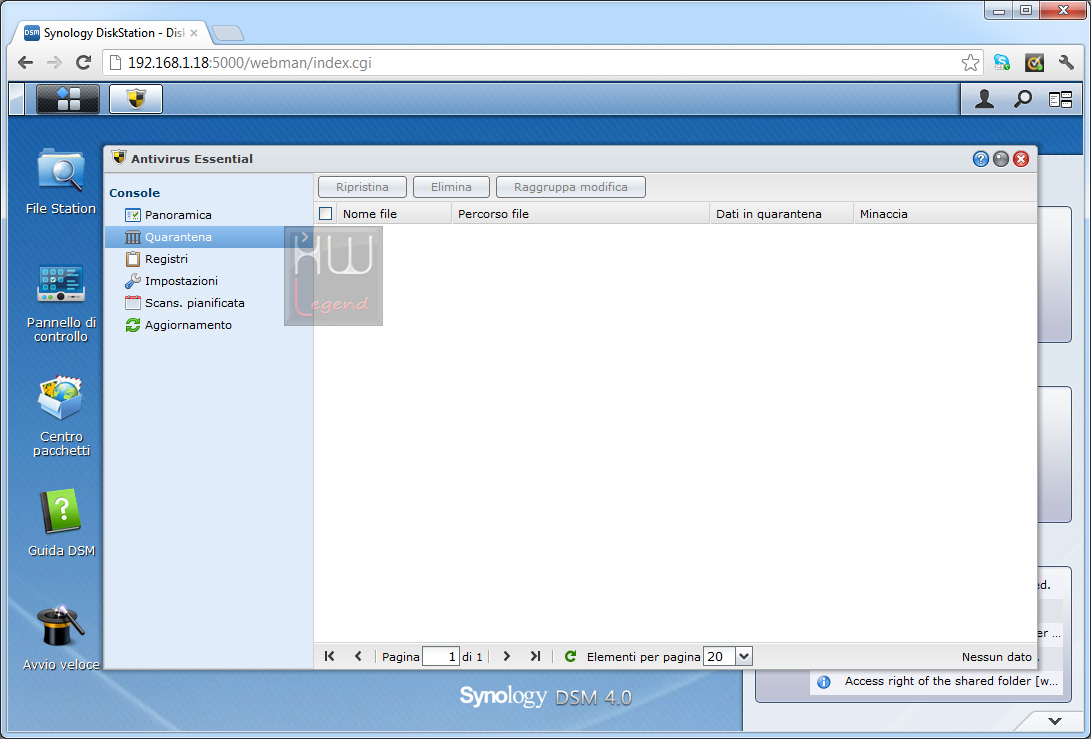Launch Avvio veloce wizard hat icon

click(x=61, y=637)
